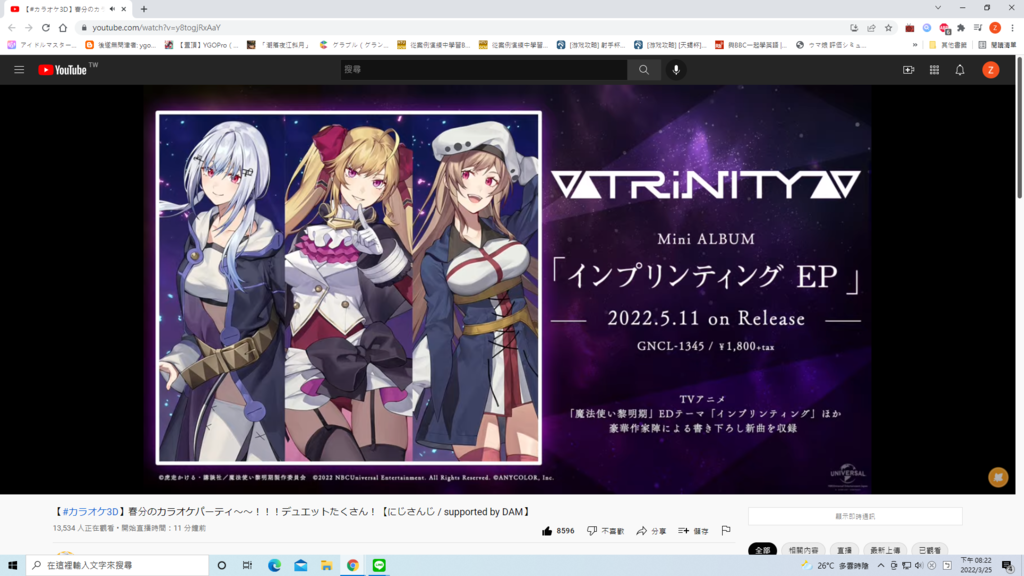Open the #カラオケ3D hashtag link
Viewport: 1024px width, 576px height.
[x=90, y=512]
